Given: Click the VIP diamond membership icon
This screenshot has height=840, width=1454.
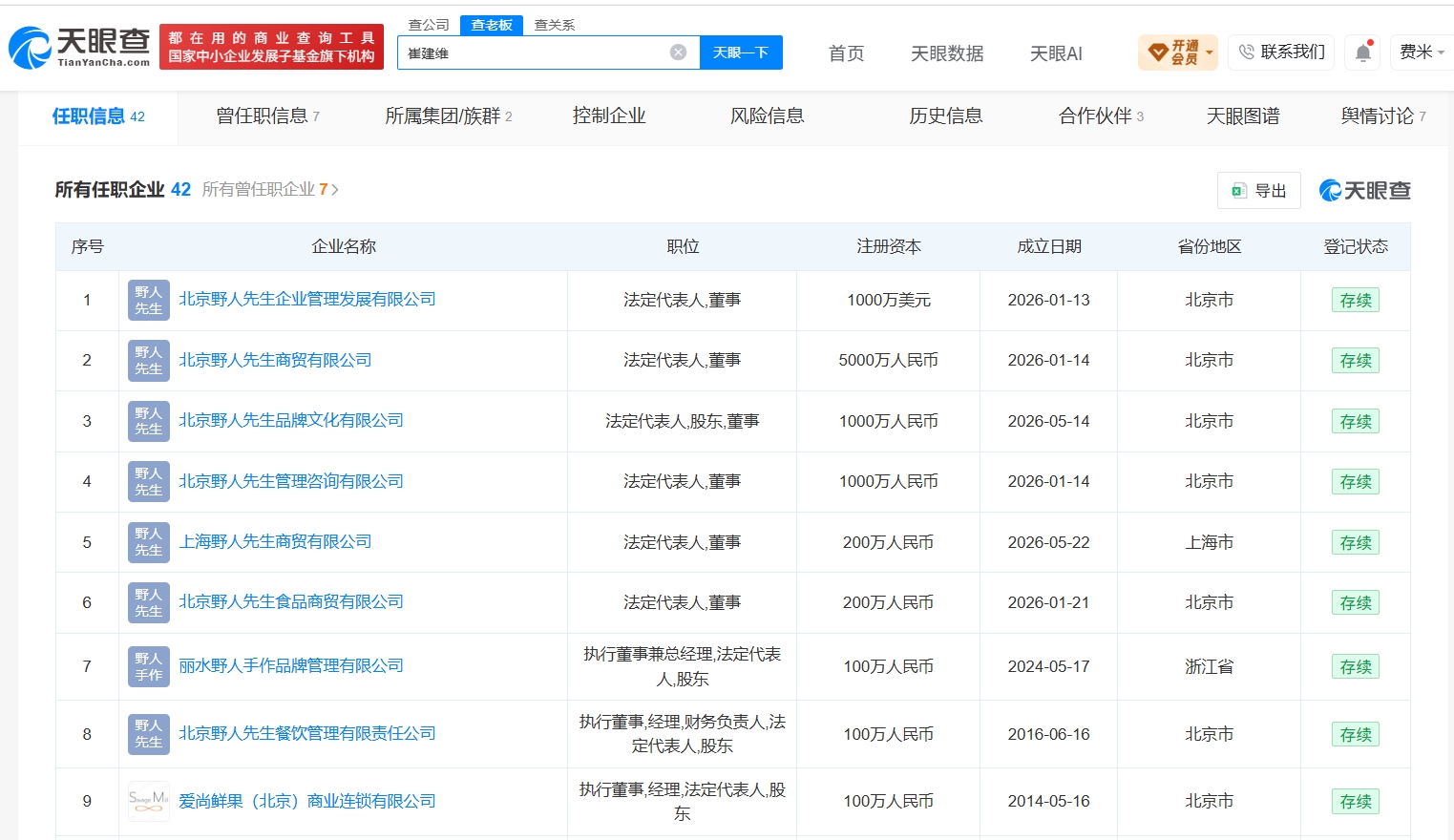Looking at the screenshot, I should pos(1158,52).
